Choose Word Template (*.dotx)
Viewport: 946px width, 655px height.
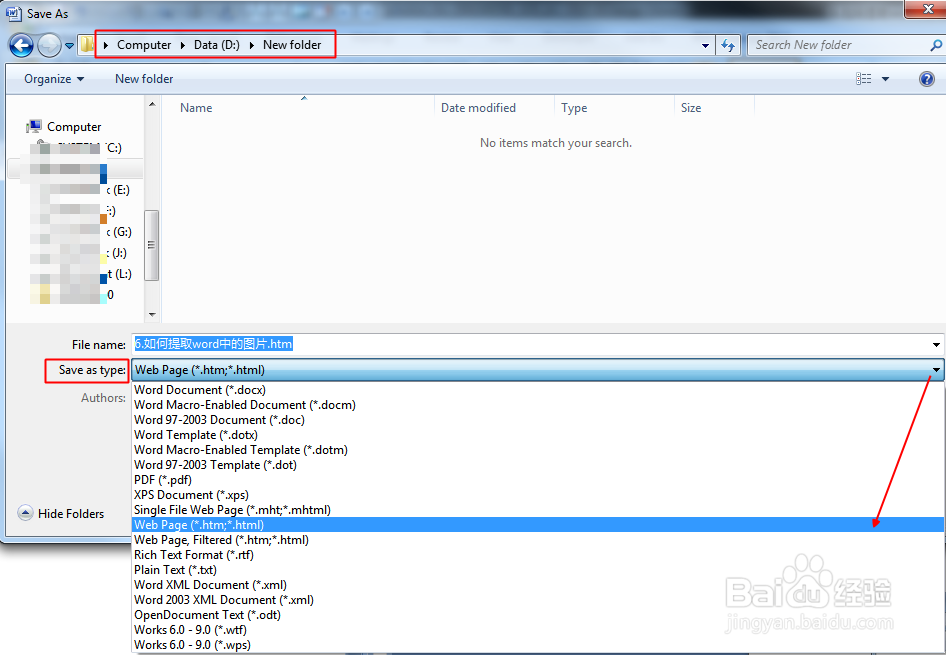click(538, 435)
